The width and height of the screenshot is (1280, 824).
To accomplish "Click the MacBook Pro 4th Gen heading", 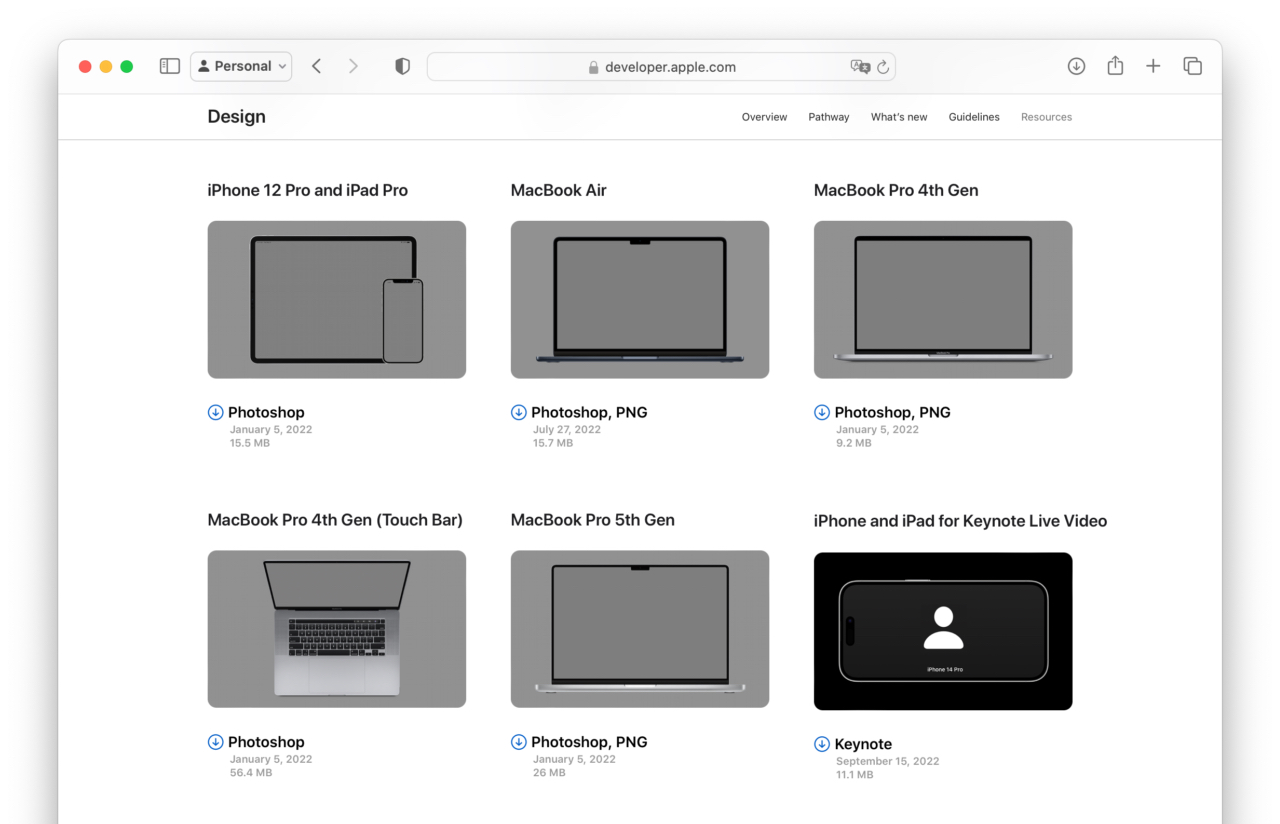I will (896, 190).
